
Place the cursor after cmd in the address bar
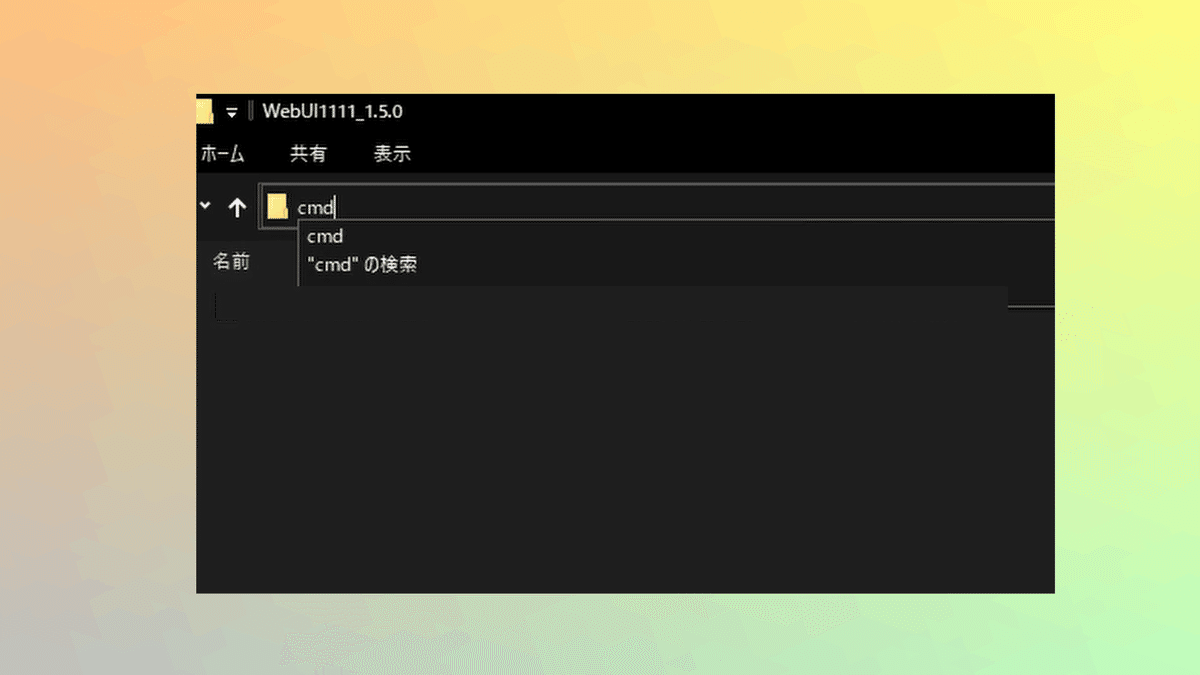click(x=335, y=208)
